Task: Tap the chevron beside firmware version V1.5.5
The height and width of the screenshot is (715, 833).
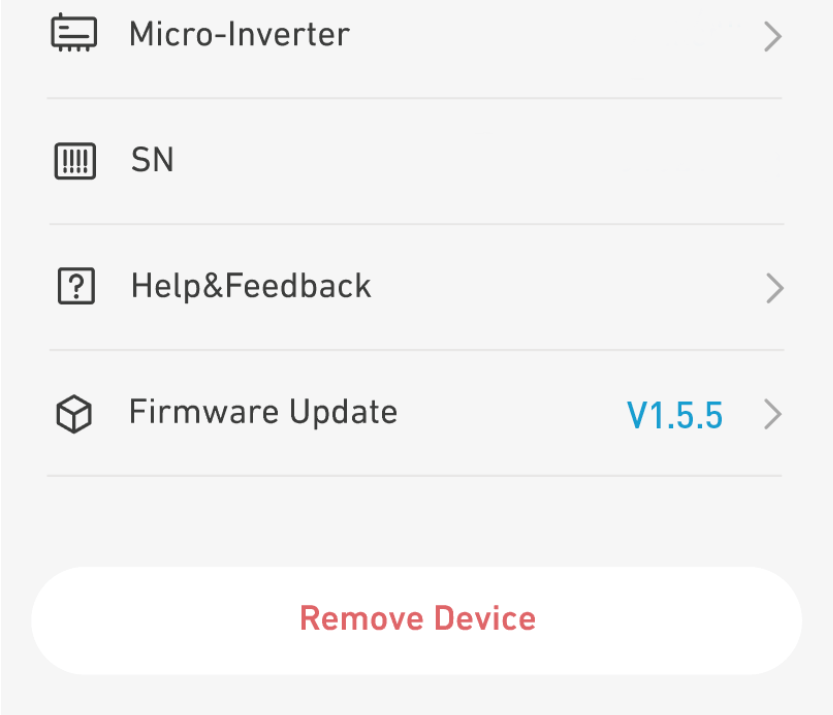Action: coord(773,414)
